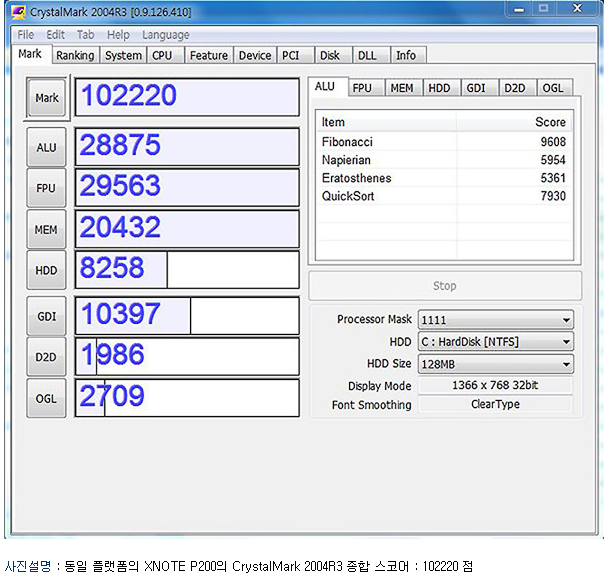Click the MEM score 20432
The height and width of the screenshot is (582, 614).
pos(187,229)
